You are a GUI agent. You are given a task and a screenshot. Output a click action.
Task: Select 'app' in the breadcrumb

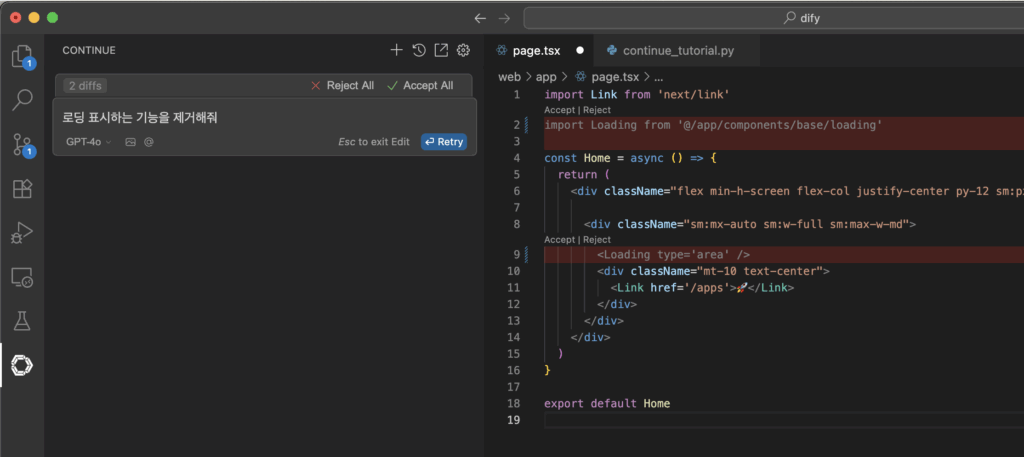pos(546,77)
